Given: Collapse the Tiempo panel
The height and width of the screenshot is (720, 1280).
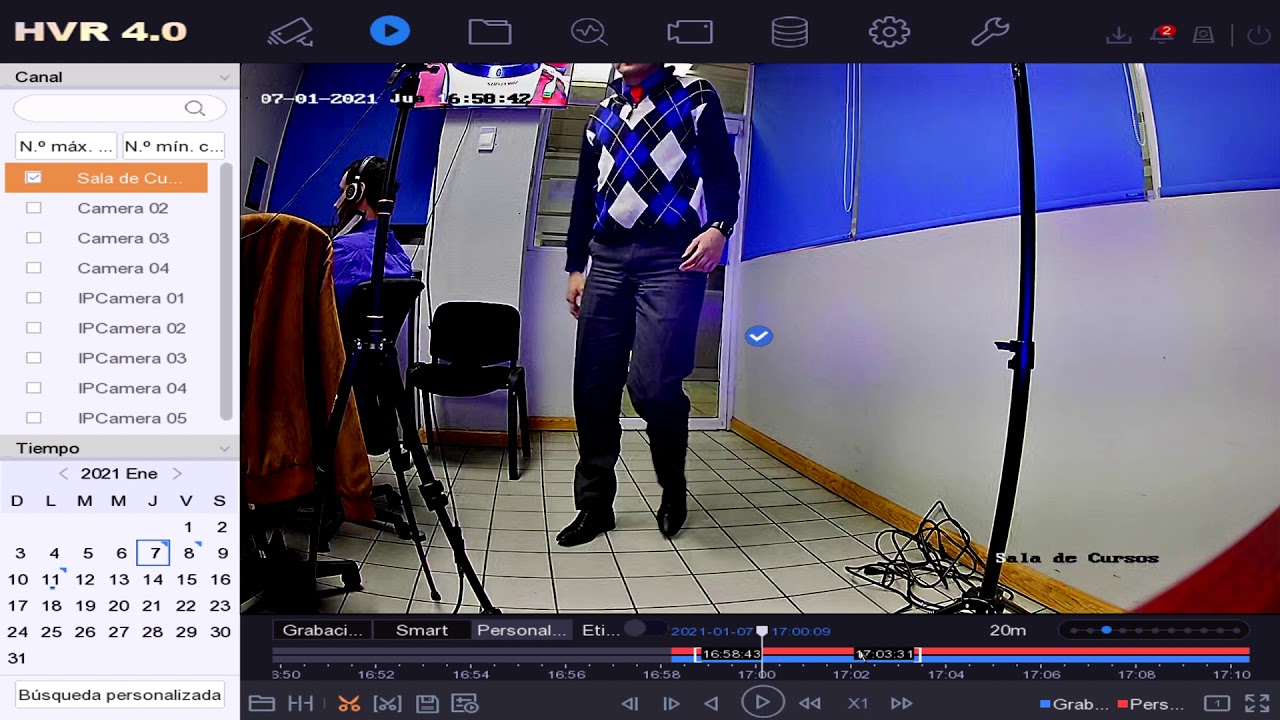Looking at the screenshot, I should (224, 449).
